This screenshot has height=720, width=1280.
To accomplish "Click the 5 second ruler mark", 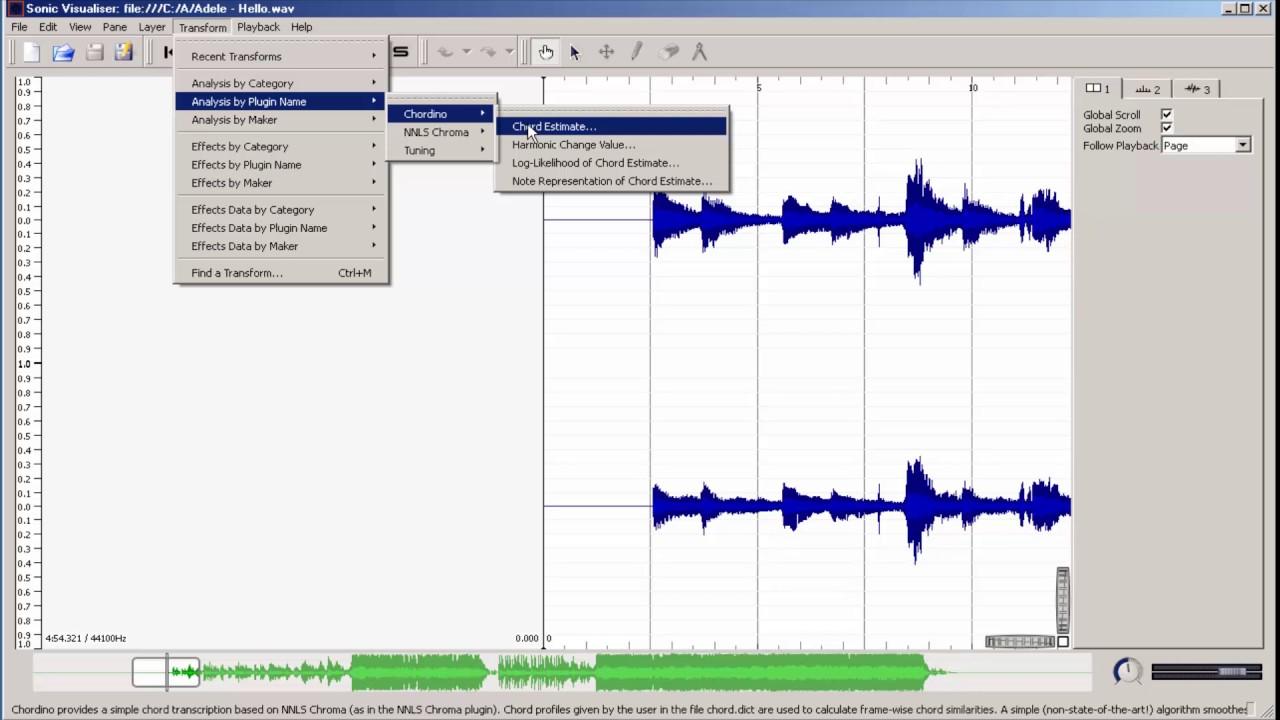I will pos(758,88).
